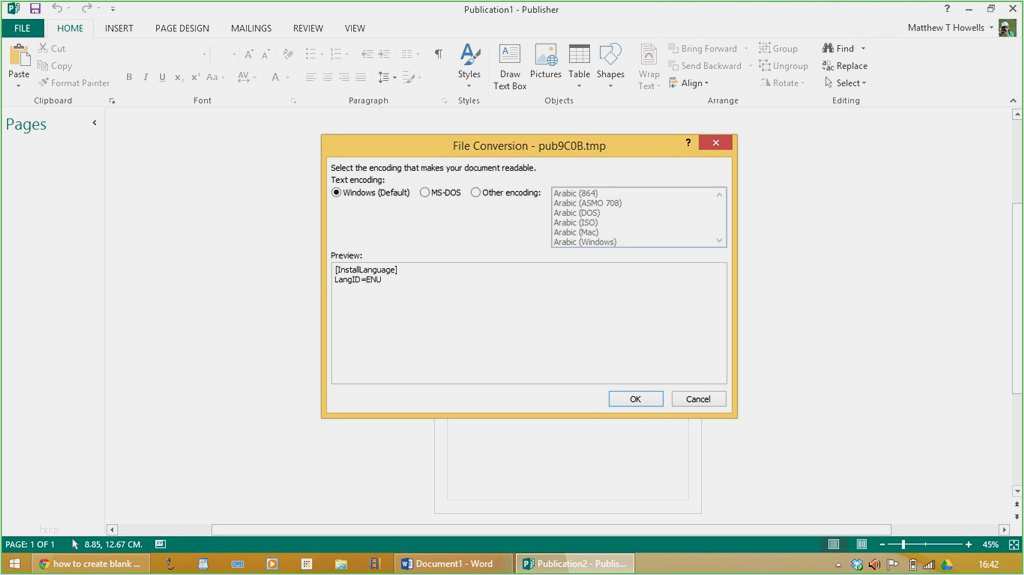Switch to the INSERT ribbon tab
The width and height of the screenshot is (1024, 575).
click(x=120, y=28)
